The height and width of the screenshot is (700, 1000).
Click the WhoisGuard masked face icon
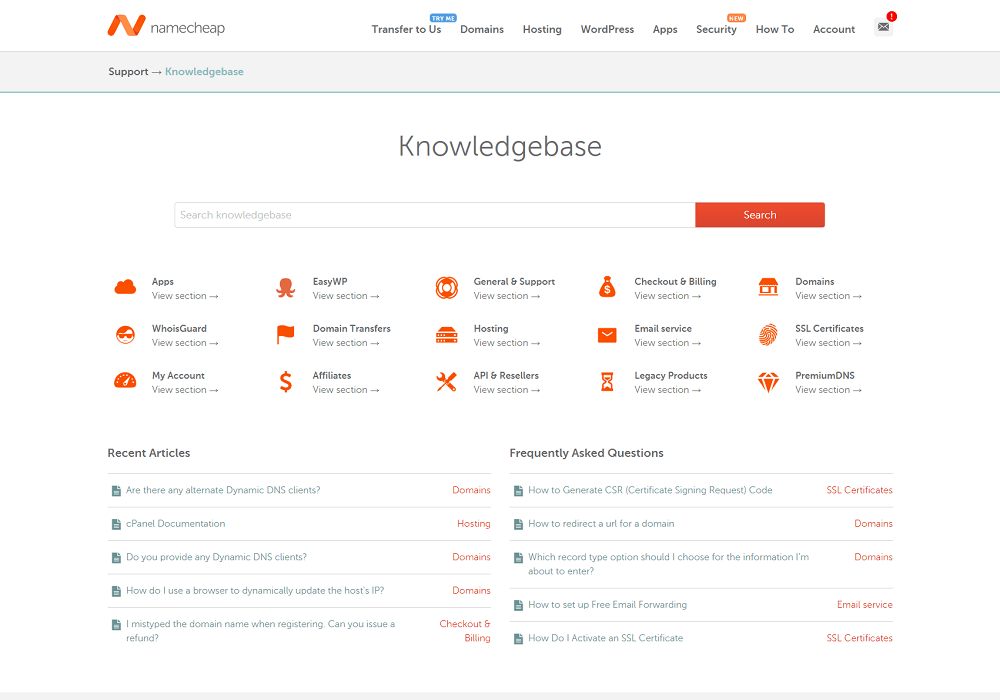pyautogui.click(x=125, y=335)
